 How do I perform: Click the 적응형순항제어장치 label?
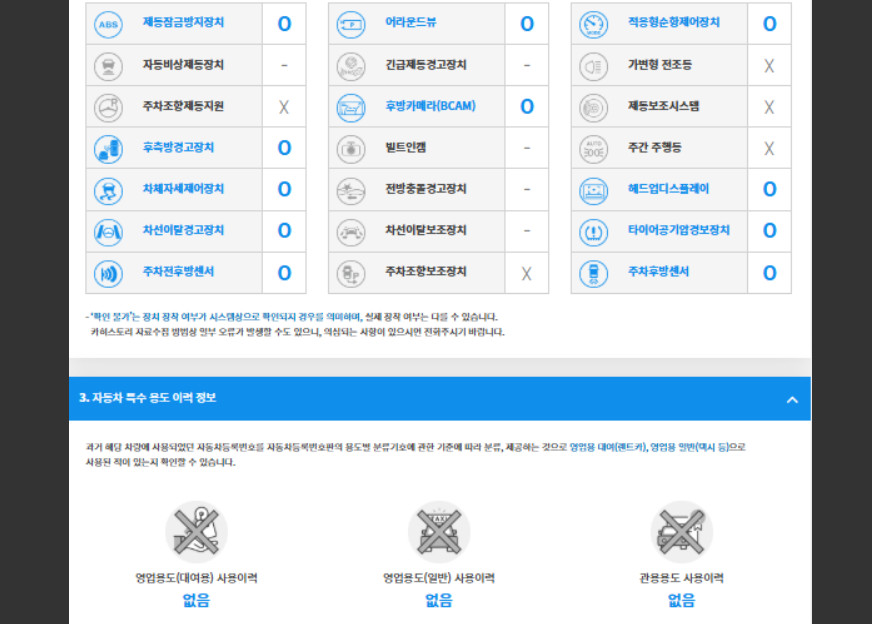pyautogui.click(x=673, y=22)
